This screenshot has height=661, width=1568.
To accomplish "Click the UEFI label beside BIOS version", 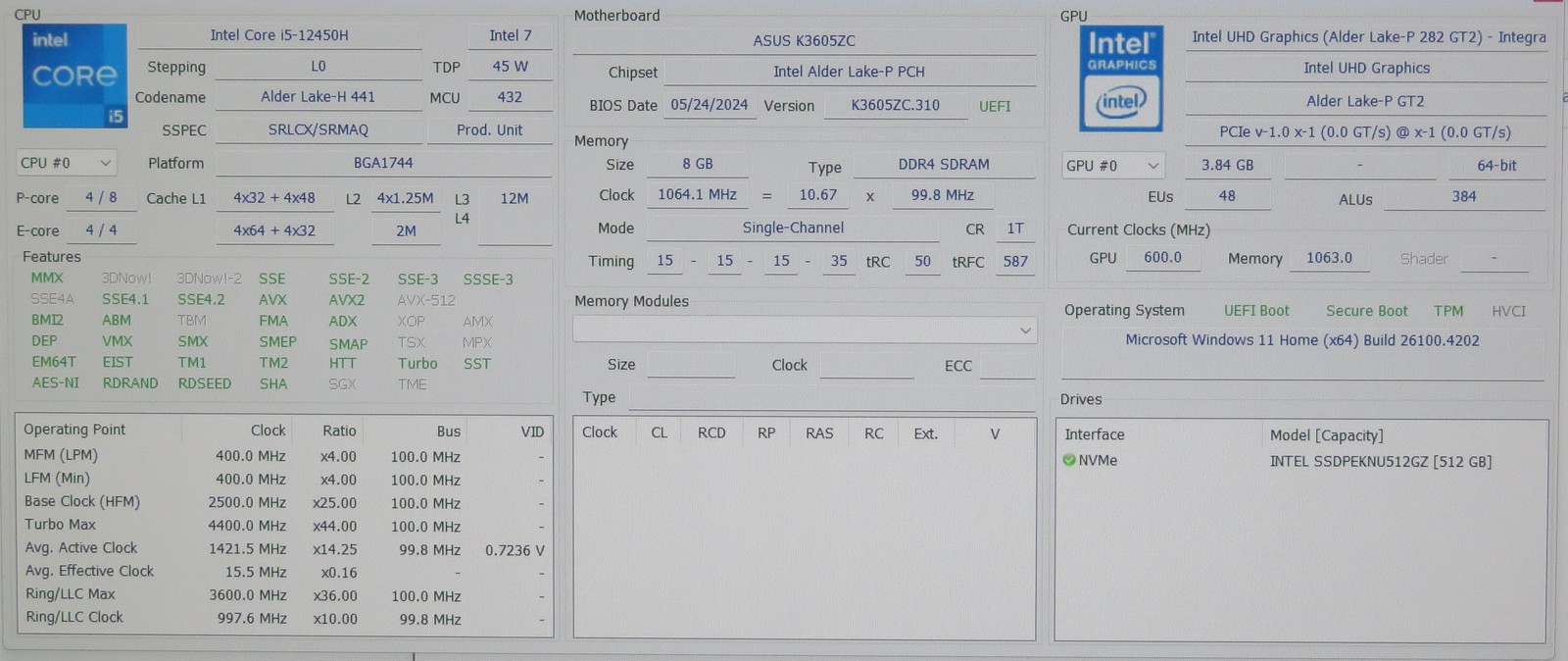I will pyautogui.click(x=995, y=106).
